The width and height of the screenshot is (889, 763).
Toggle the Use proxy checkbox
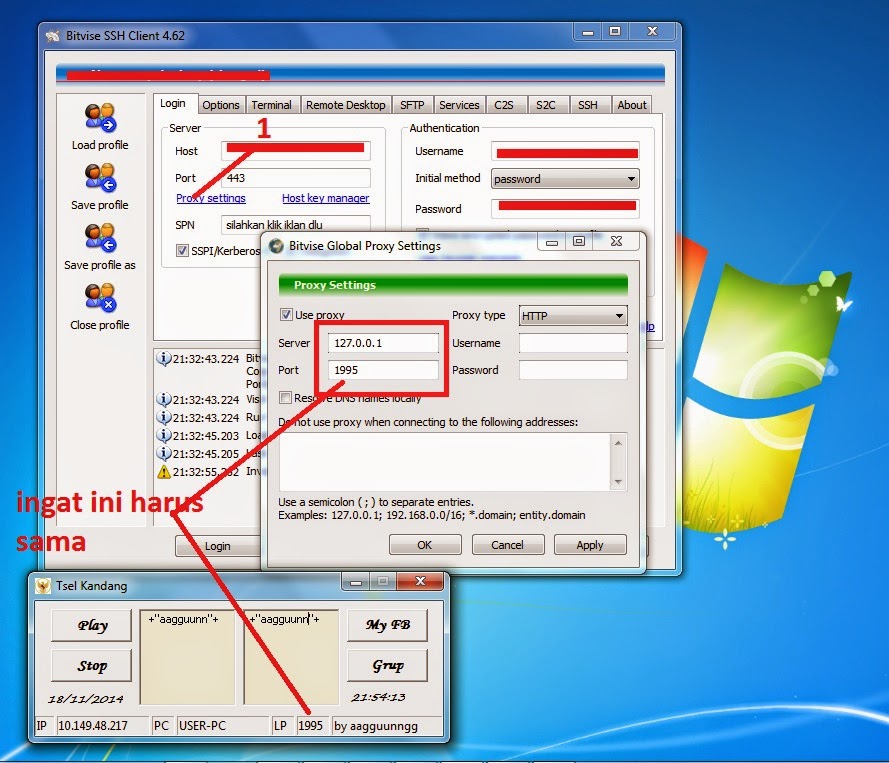[286, 315]
